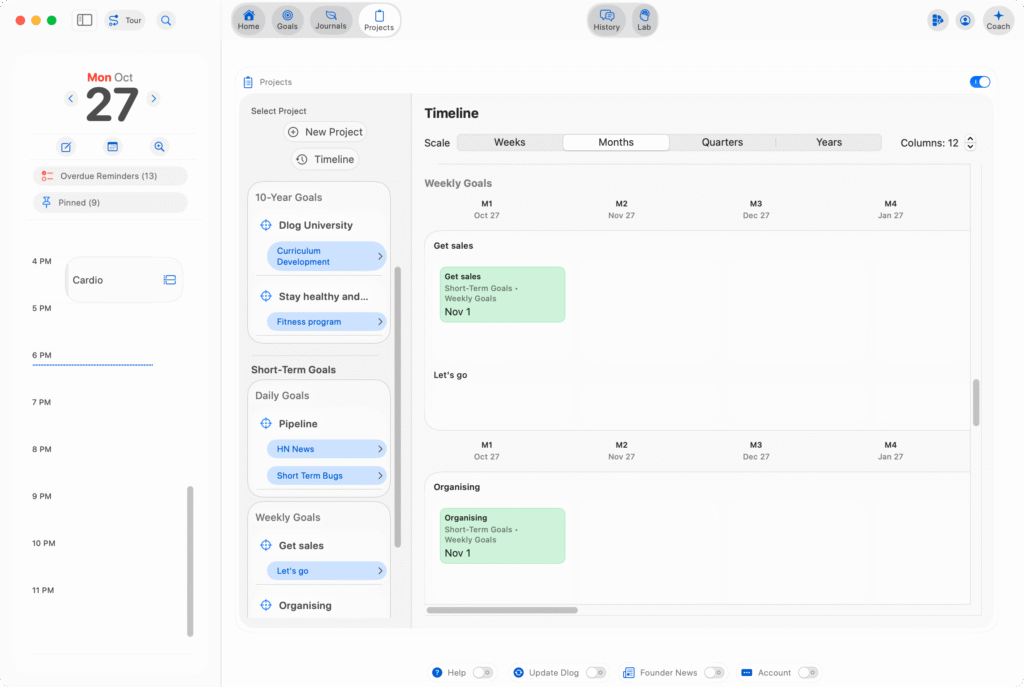The image size is (1024, 687).
Task: Open the Lab section
Action: pos(645,20)
